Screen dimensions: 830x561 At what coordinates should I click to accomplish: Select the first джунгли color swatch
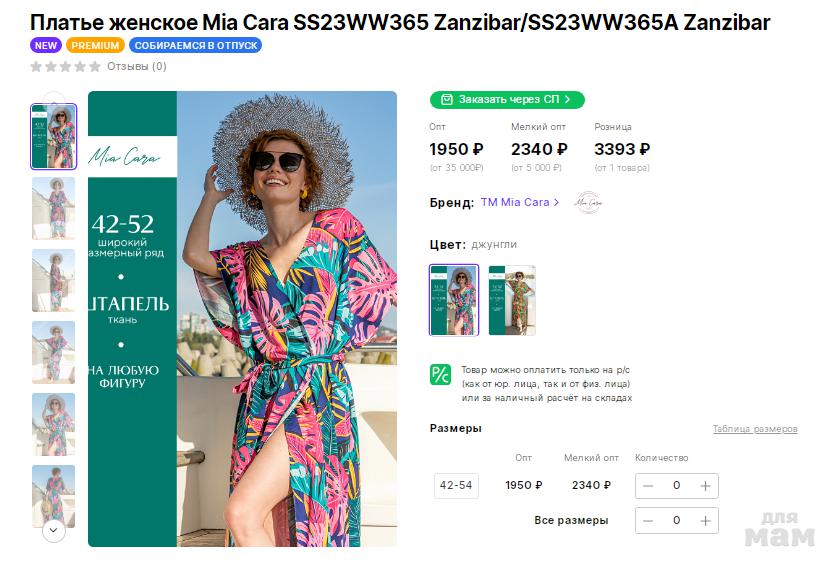click(454, 300)
